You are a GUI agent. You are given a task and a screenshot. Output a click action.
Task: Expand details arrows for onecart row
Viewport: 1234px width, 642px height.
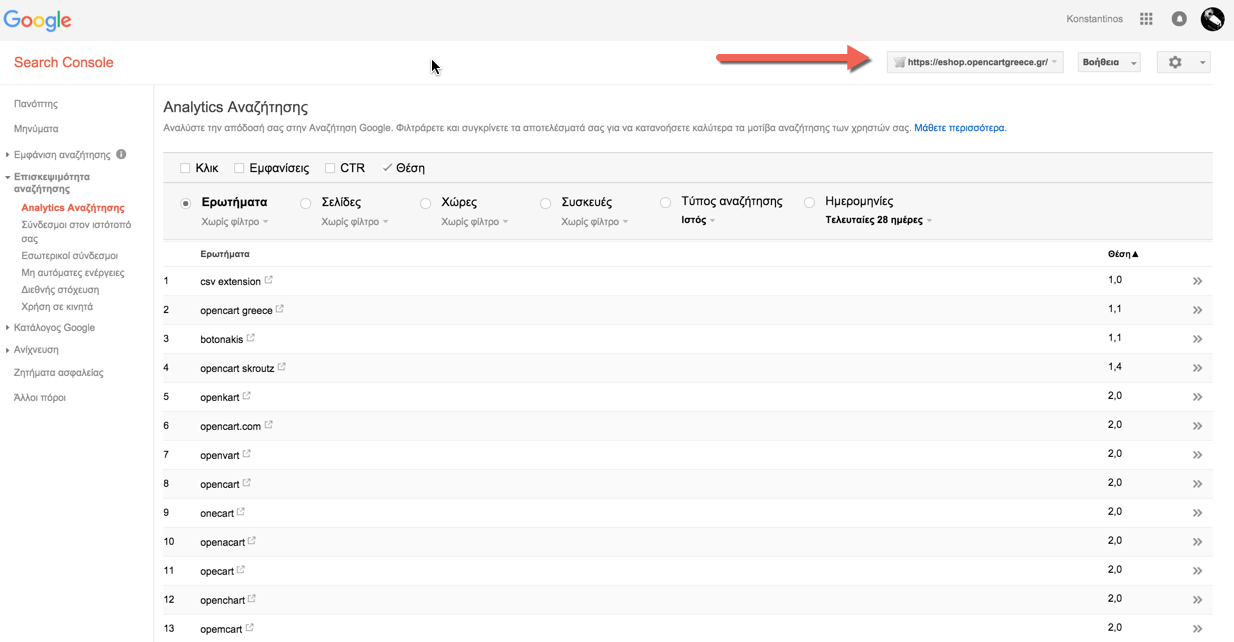(1197, 513)
